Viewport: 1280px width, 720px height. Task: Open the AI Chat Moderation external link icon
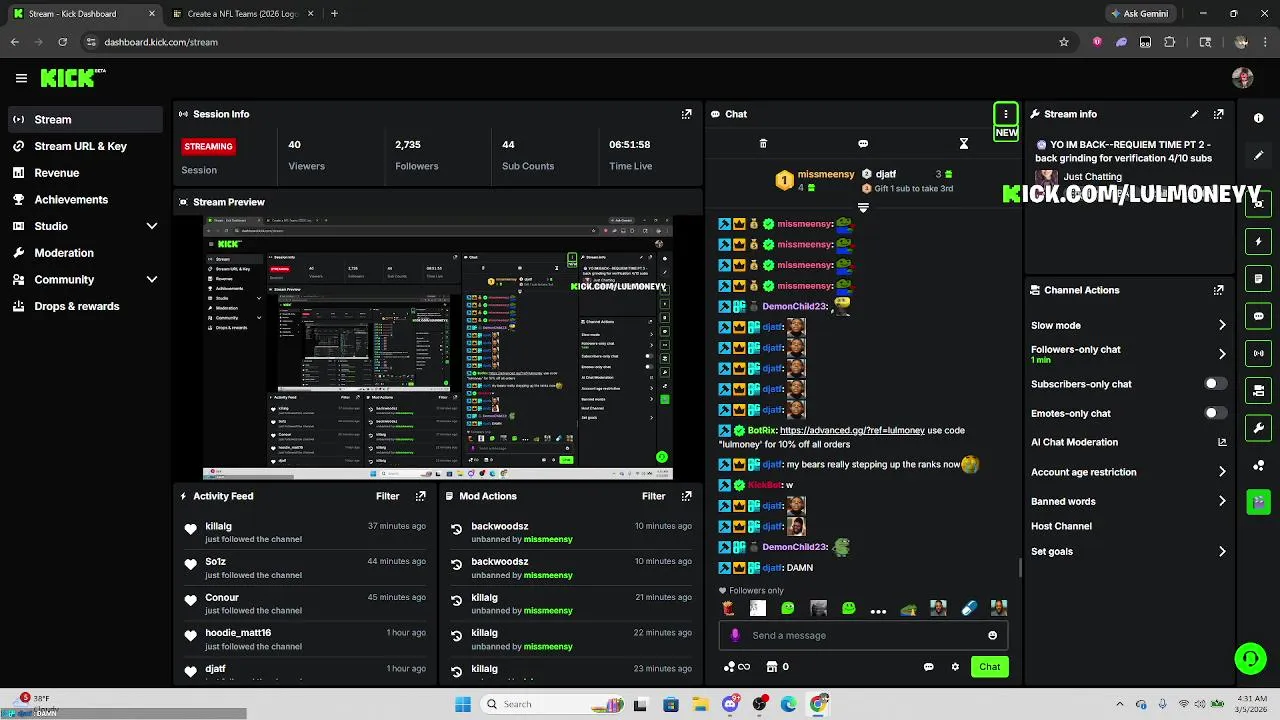pyautogui.click(x=1222, y=442)
